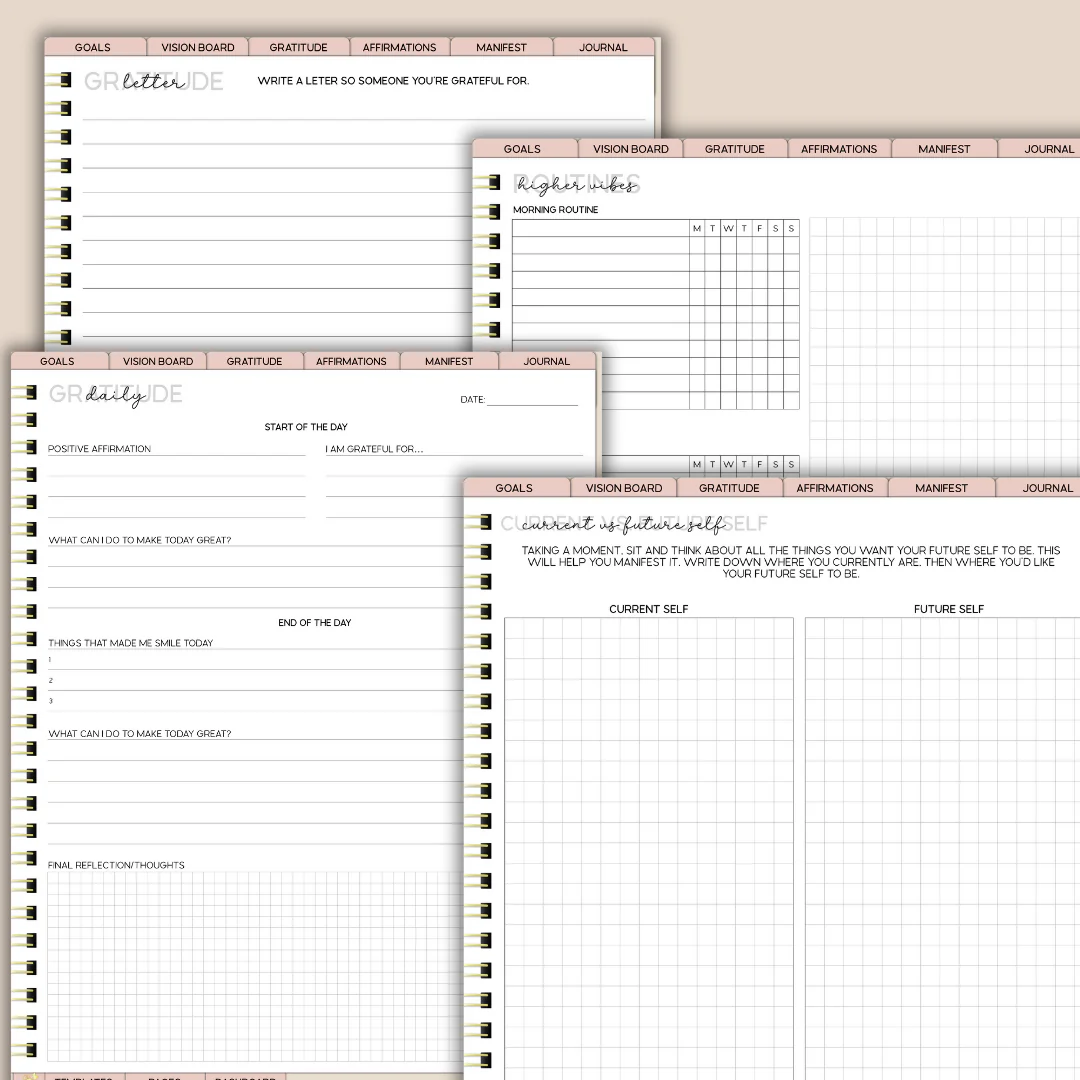The image size is (1080, 1080).
Task: Click line number 1 under Things That Made Me Smile
Action: tap(255, 660)
